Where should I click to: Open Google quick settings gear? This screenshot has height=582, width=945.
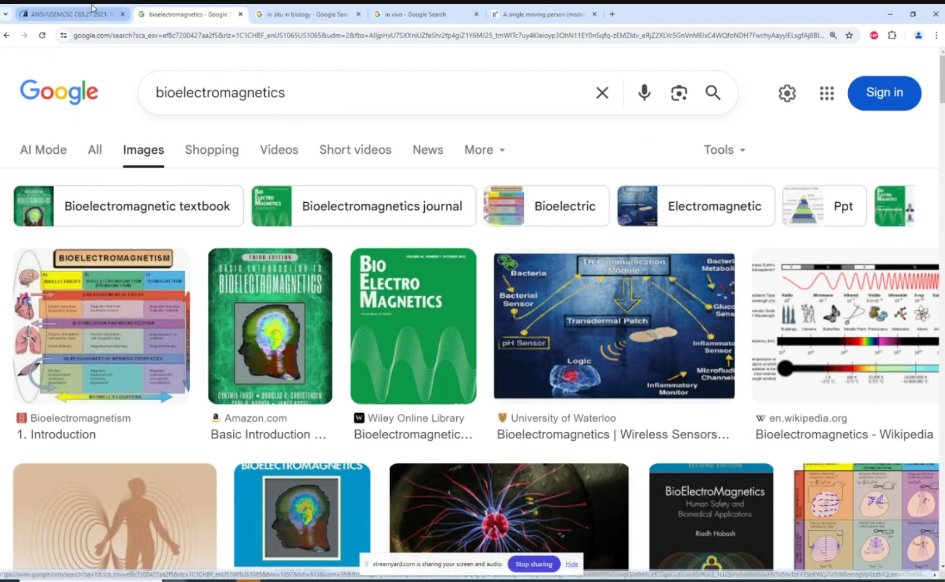[786, 93]
